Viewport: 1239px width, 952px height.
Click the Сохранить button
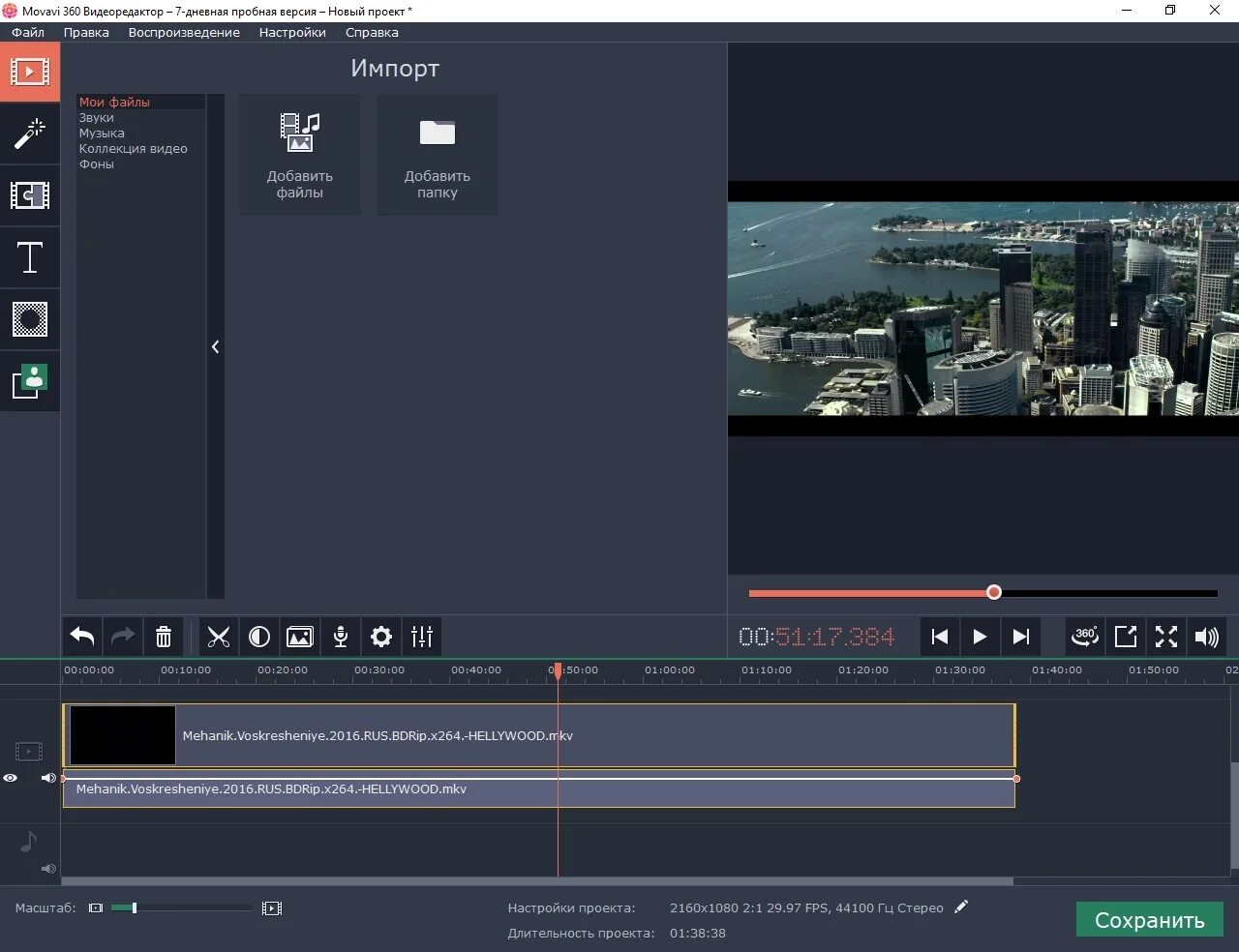point(1150,920)
